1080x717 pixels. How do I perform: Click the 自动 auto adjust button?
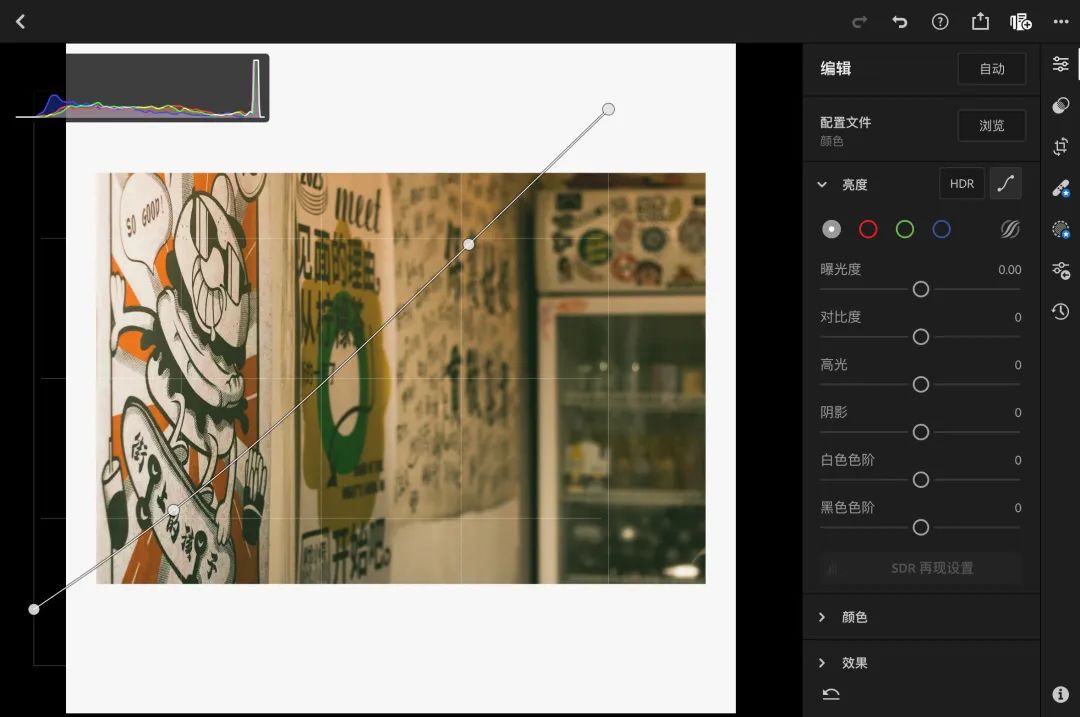(x=991, y=68)
